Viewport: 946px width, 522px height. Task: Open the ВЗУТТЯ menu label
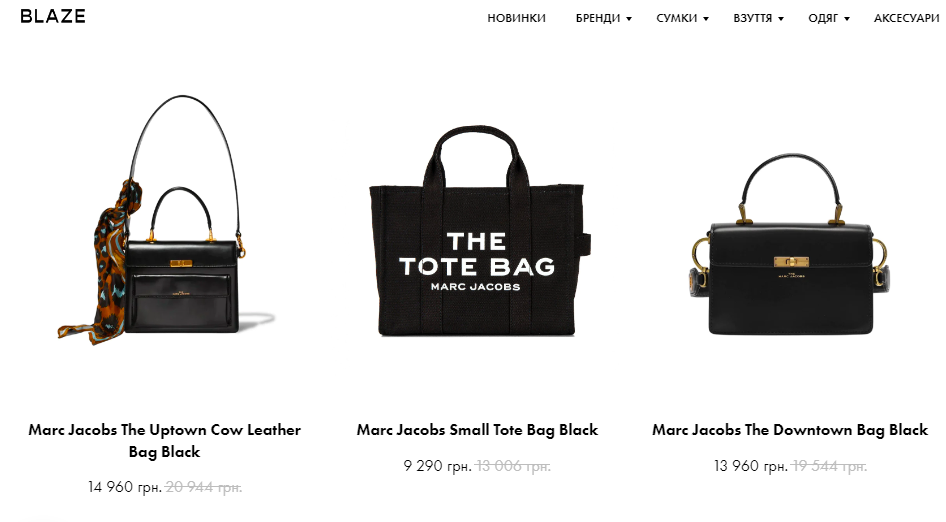coord(752,18)
